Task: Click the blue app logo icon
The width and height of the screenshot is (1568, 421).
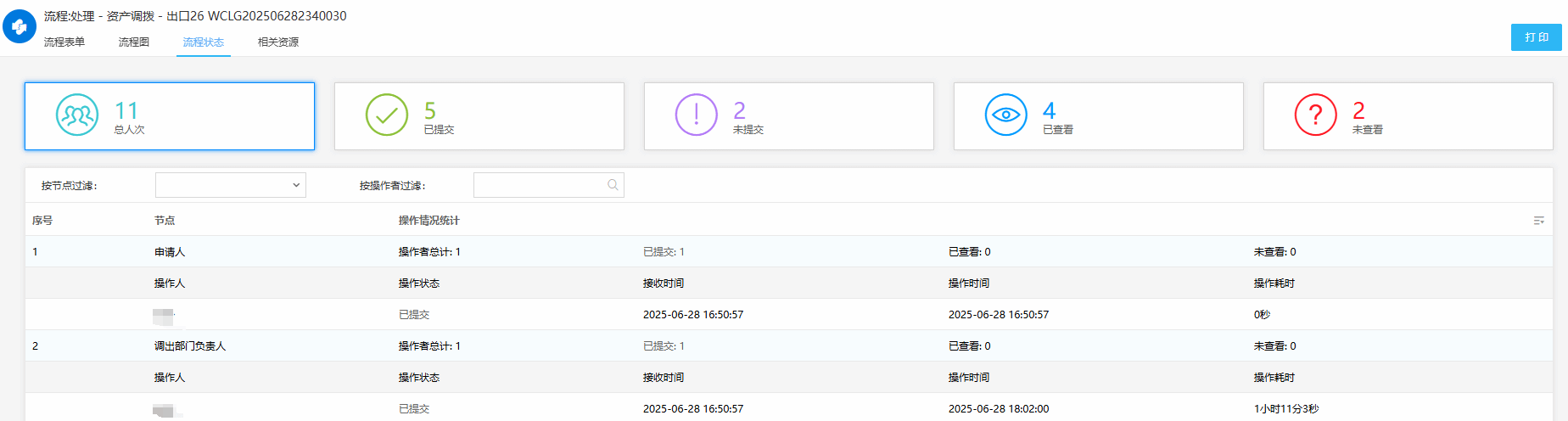Action: pos(20,26)
